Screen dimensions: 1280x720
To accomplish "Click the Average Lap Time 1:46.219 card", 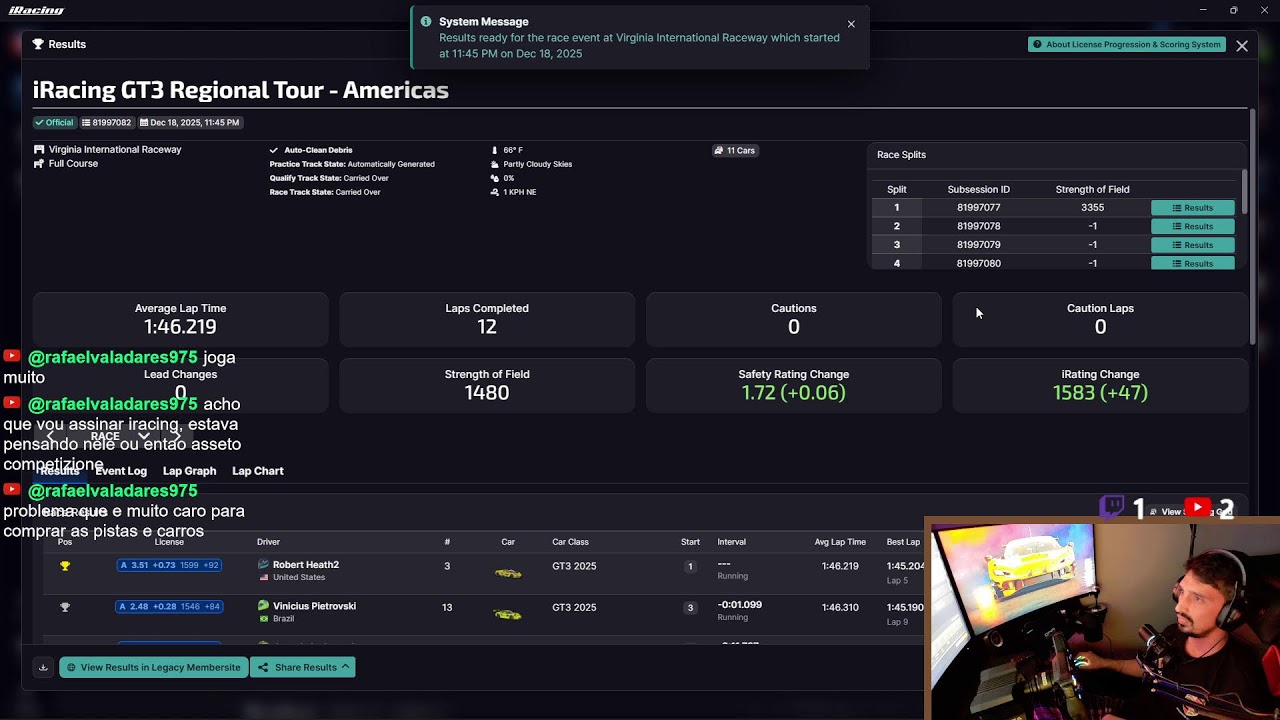I will pos(180,319).
